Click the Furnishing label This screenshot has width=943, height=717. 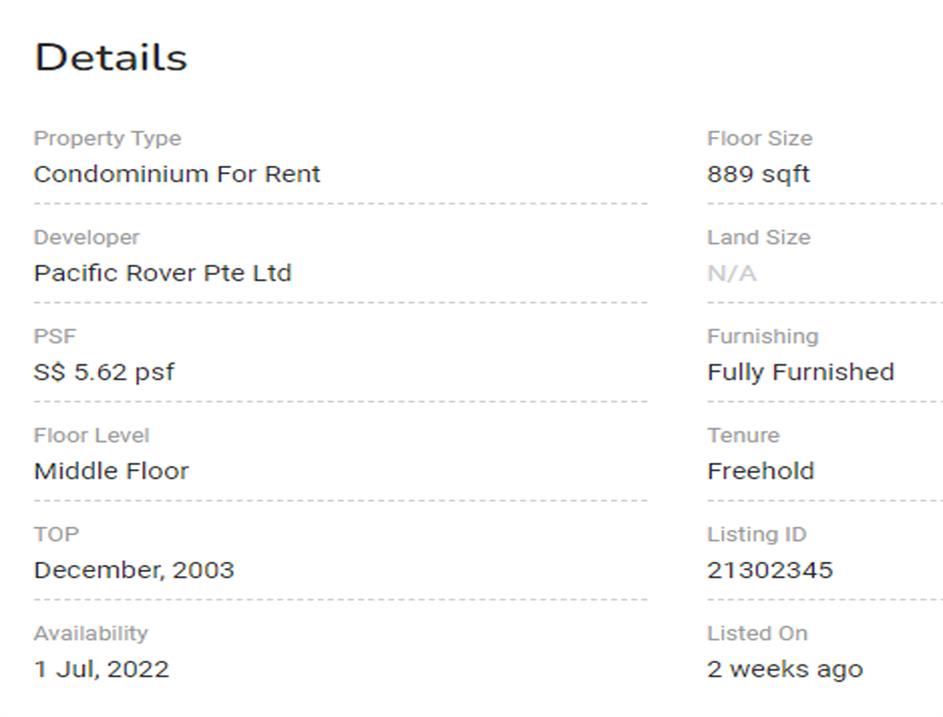click(762, 336)
